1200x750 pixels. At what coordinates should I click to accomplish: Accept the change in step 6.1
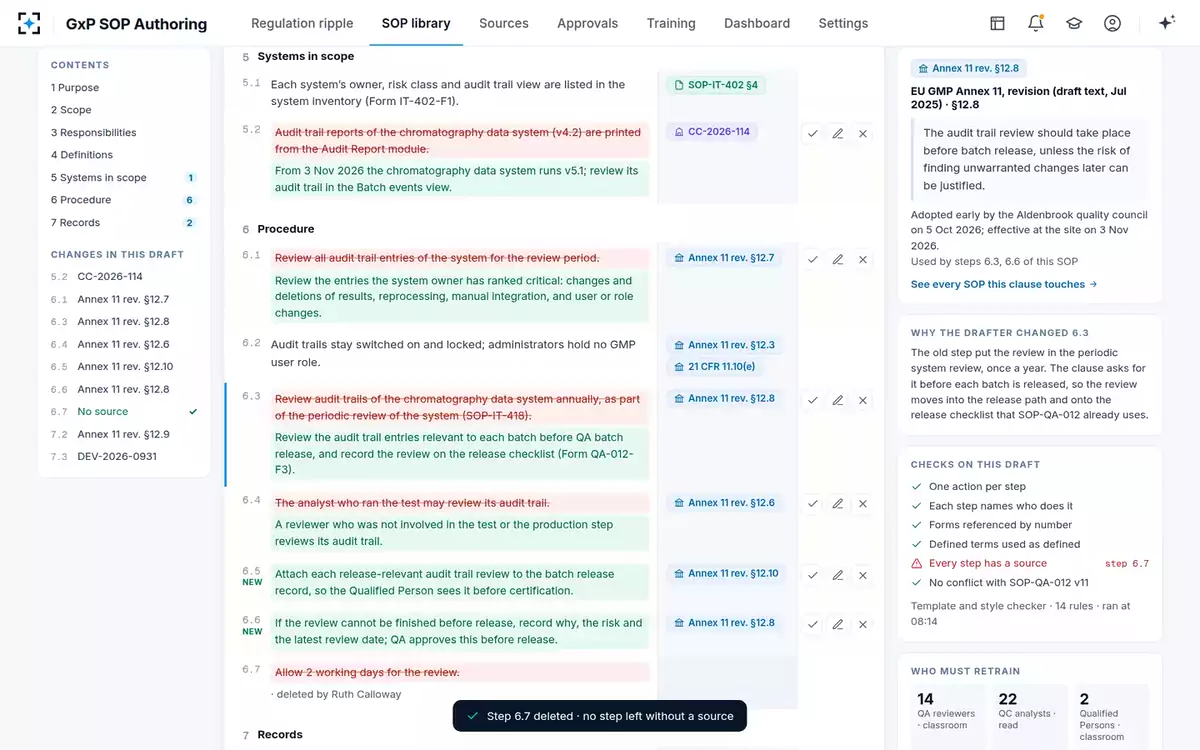pyautogui.click(x=813, y=259)
